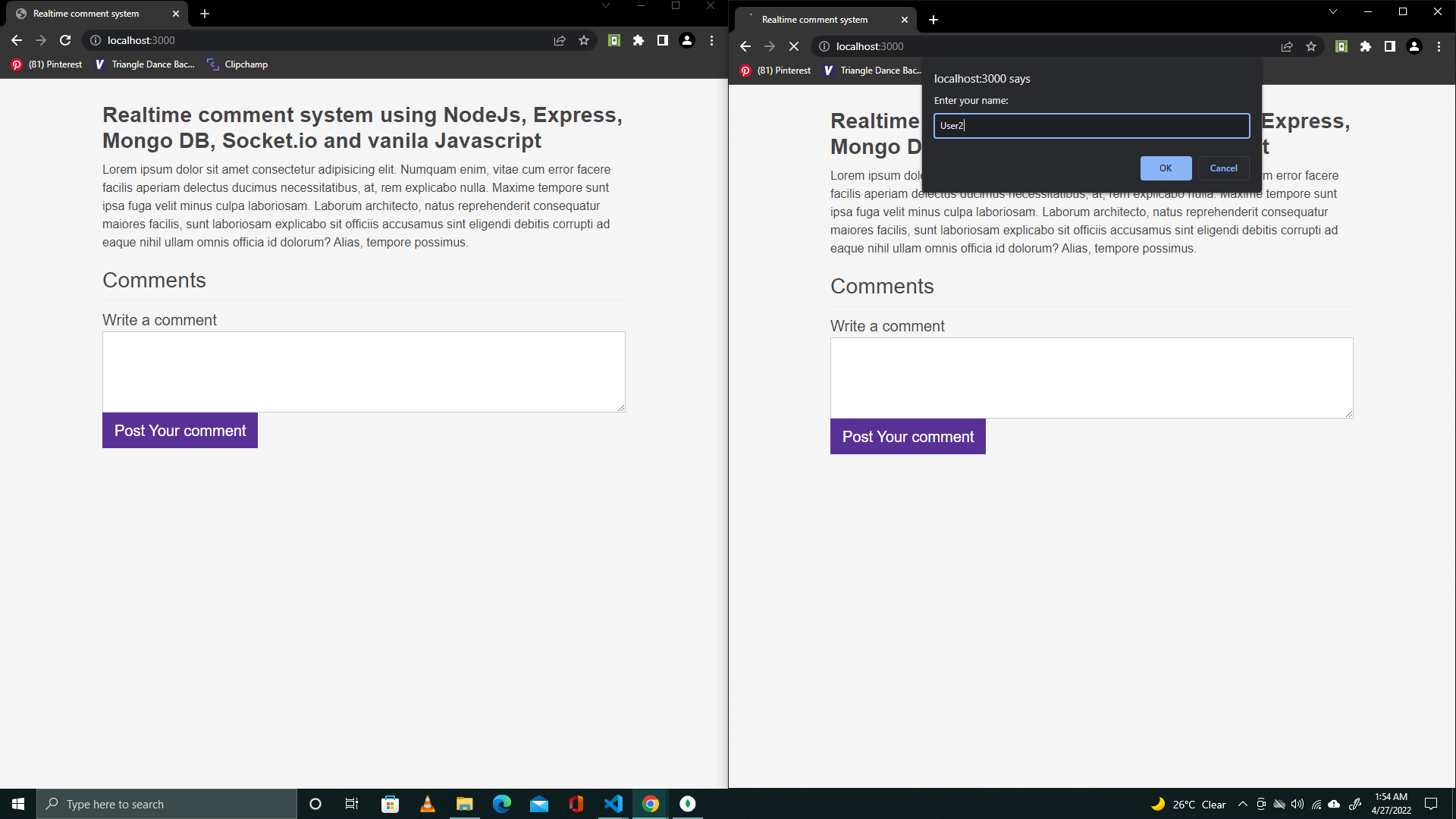
Task: Open the Clipchamp bookmark
Action: pyautogui.click(x=237, y=64)
